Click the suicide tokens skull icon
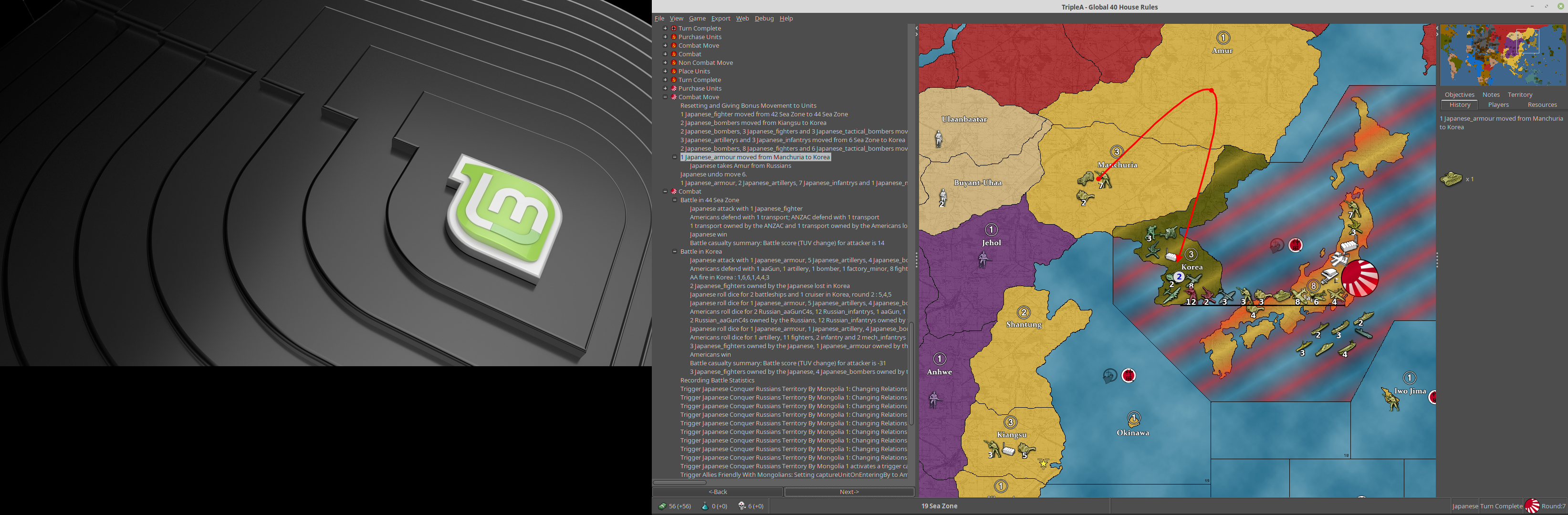 (x=742, y=506)
